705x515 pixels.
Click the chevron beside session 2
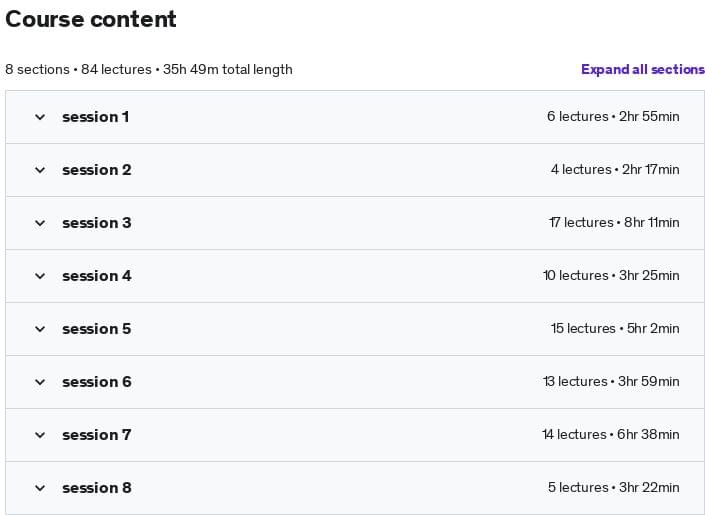40,170
